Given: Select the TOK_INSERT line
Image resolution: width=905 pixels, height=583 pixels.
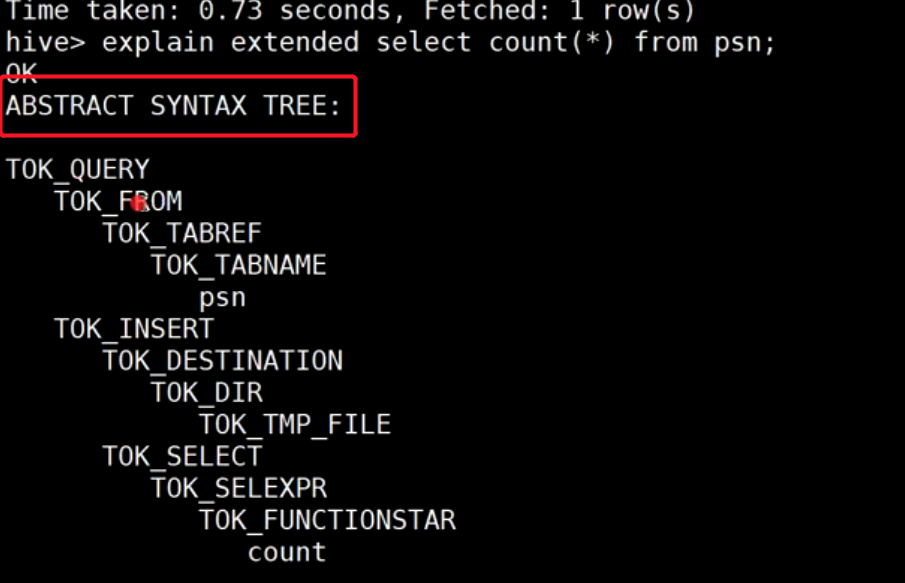Looking at the screenshot, I should pos(134,329).
